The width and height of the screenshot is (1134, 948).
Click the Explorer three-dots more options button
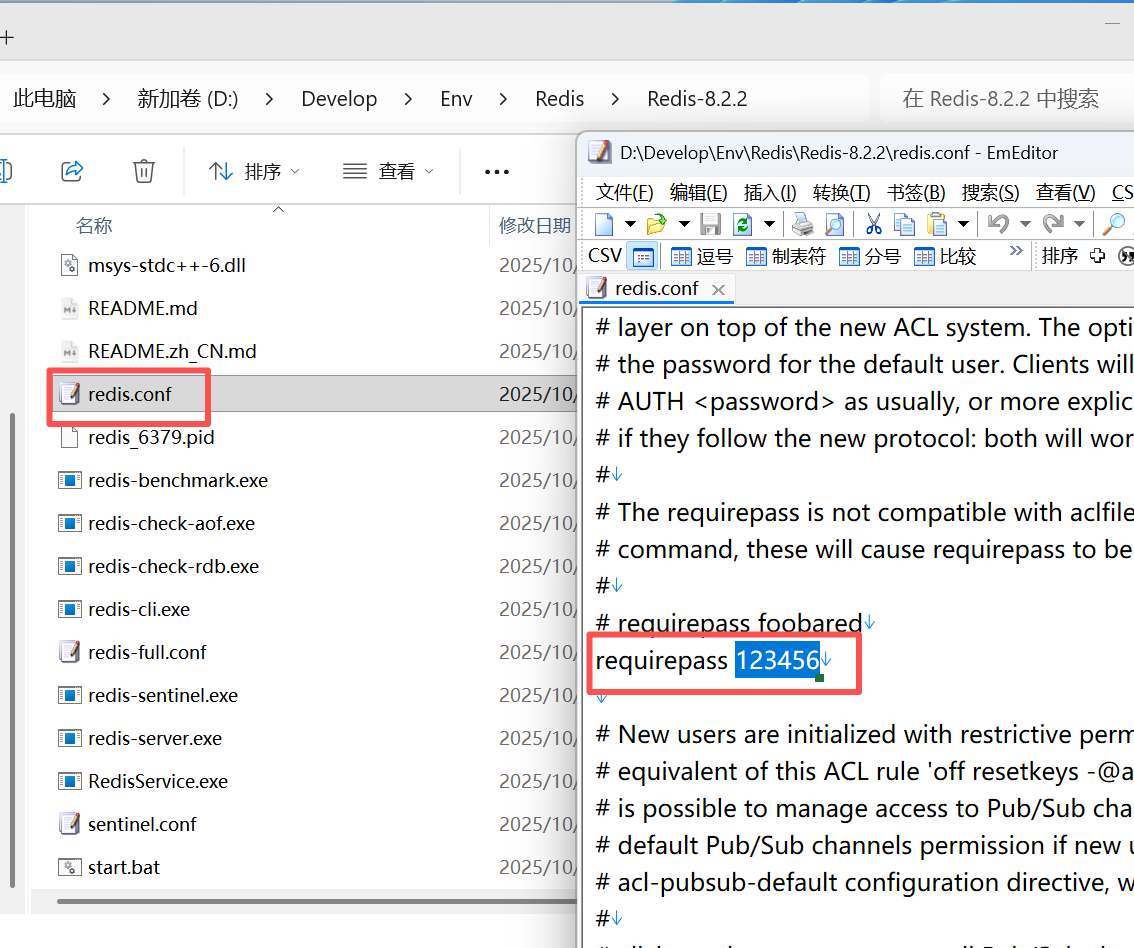(497, 171)
